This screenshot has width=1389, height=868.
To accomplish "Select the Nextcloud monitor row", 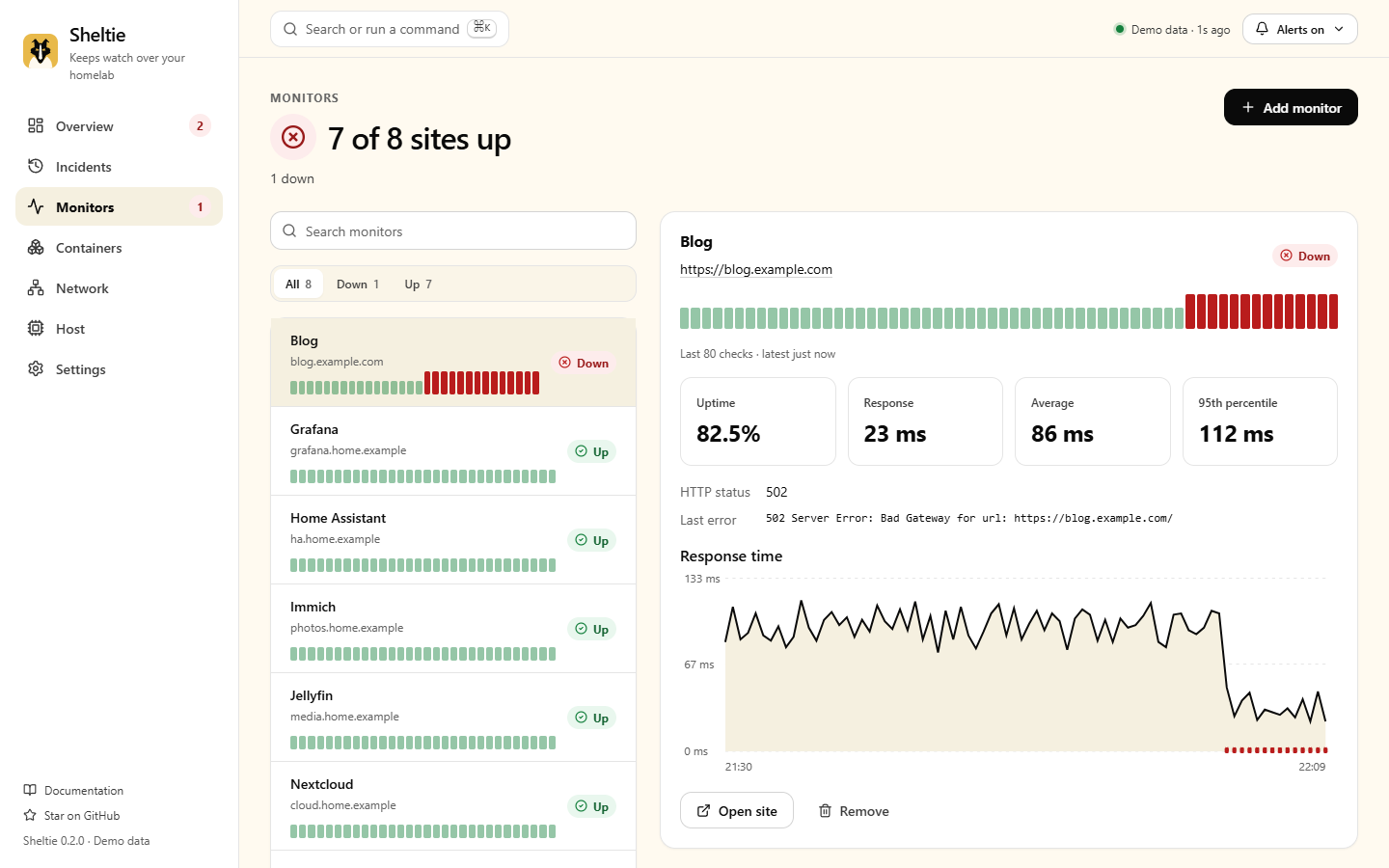I will click(453, 806).
